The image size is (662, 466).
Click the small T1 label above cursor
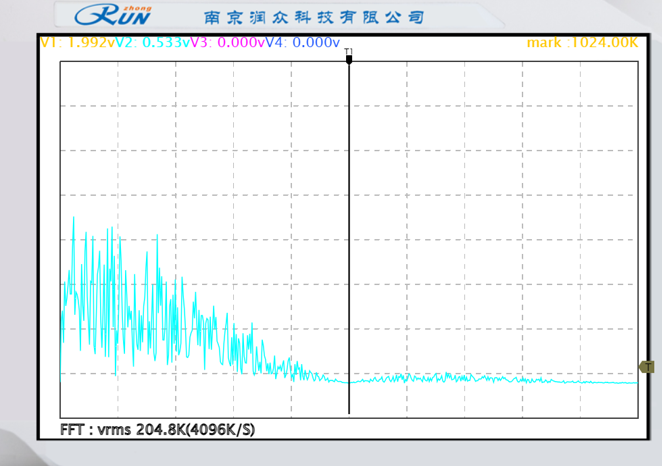point(349,51)
